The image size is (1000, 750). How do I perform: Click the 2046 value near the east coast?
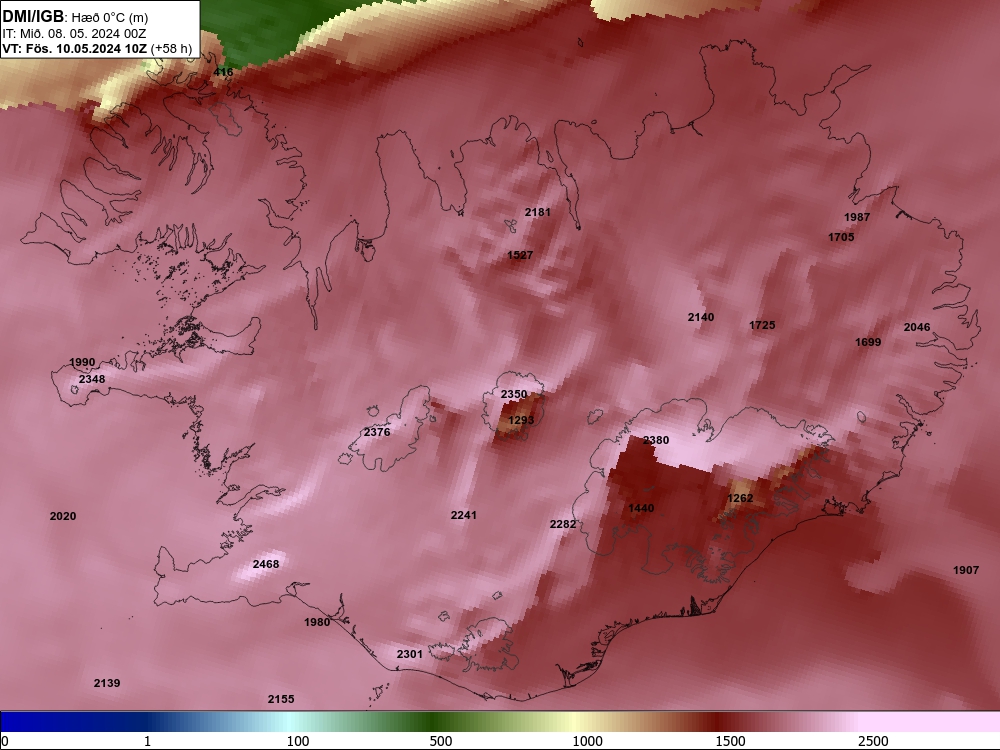coord(917,327)
